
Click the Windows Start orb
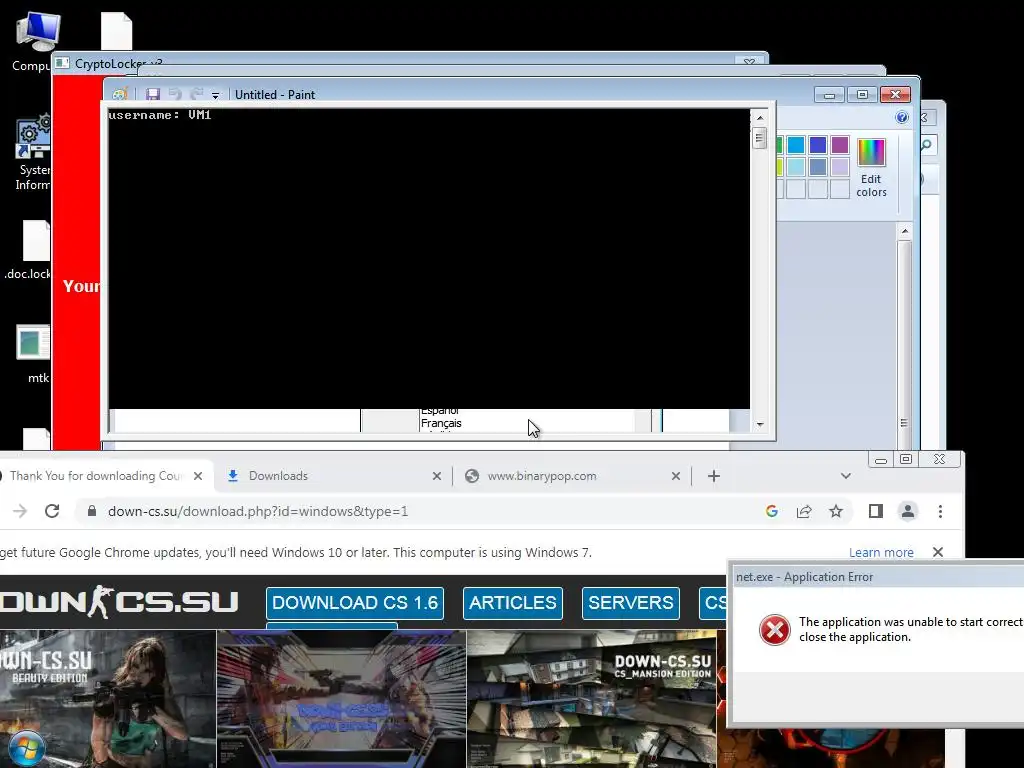click(x=26, y=749)
